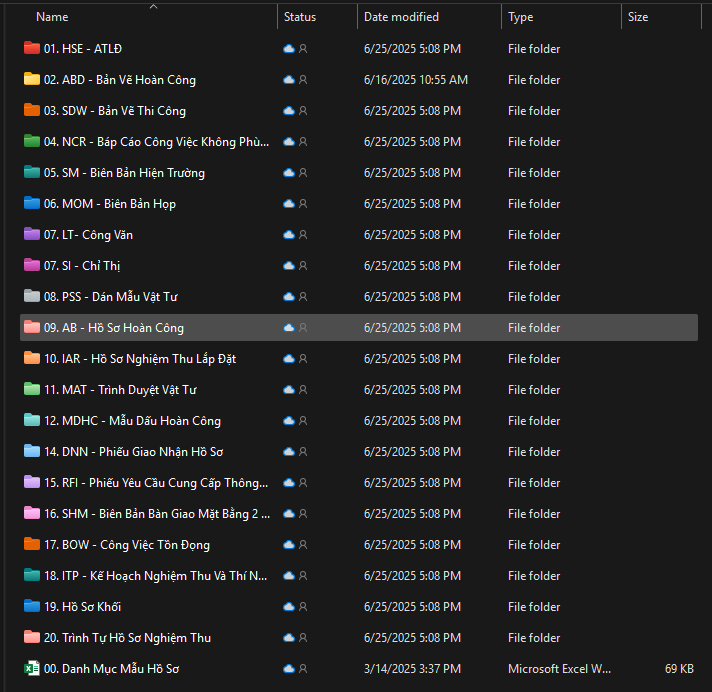Click the red folder icon for 01. HSE - ATLĐ
Screen dimensions: 712x692
coord(31,48)
